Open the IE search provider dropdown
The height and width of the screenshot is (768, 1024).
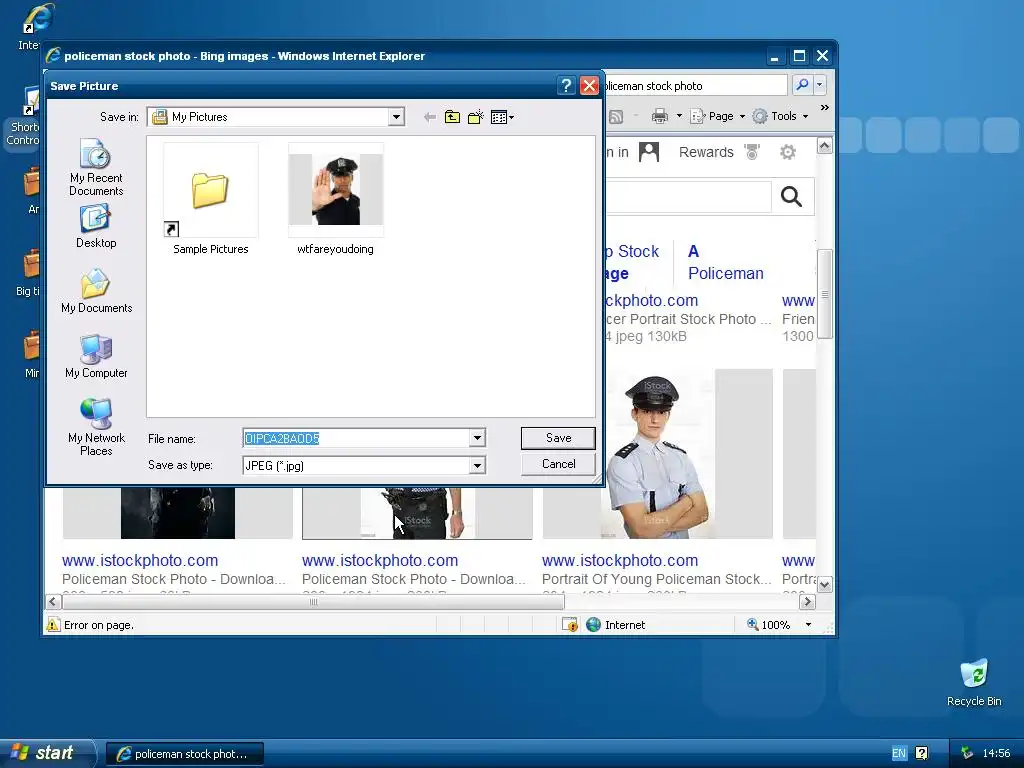coord(820,85)
